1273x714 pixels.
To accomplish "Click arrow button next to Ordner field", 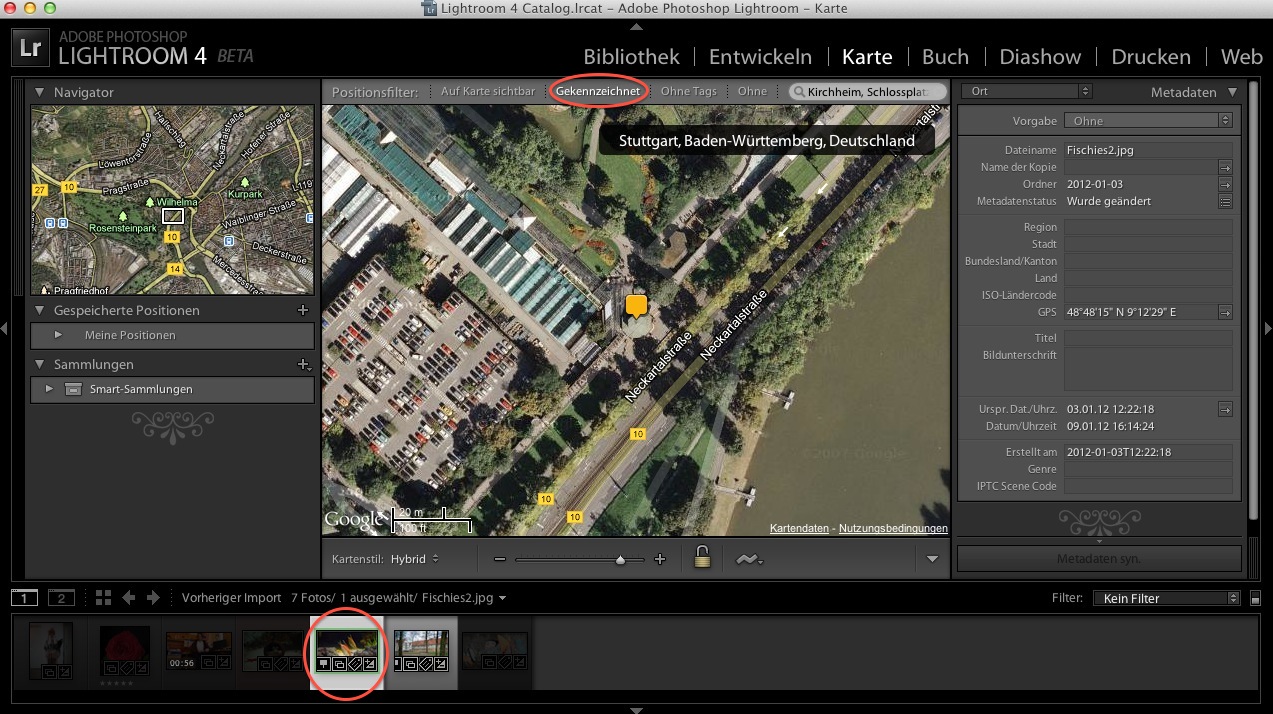I will tap(1225, 184).
